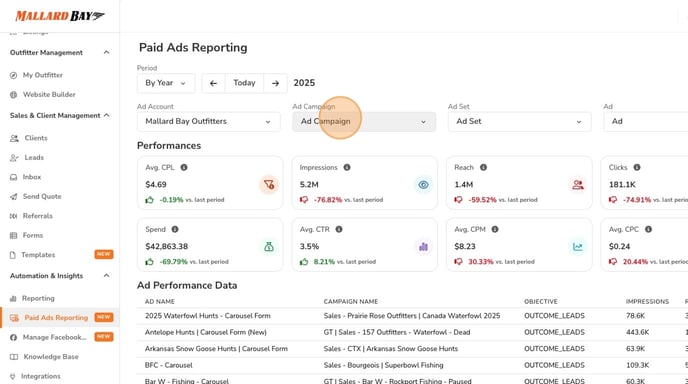The width and height of the screenshot is (688, 384).
Task: Select 'BFC - Carousel' ad row
Action: click(x=412, y=365)
